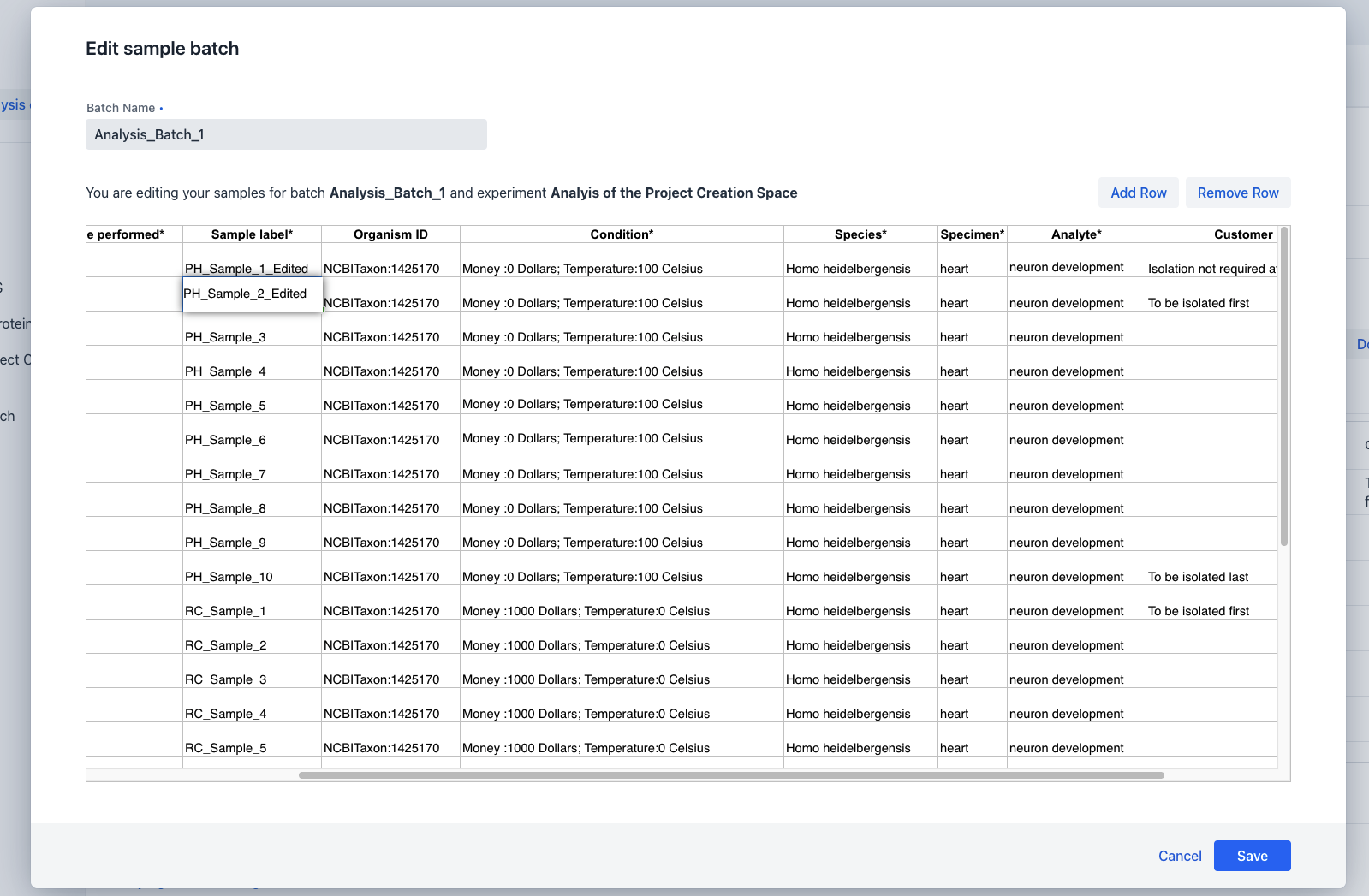The height and width of the screenshot is (896, 1369).
Task: Select the PH_Sample_9 label cell
Action: 252,534
